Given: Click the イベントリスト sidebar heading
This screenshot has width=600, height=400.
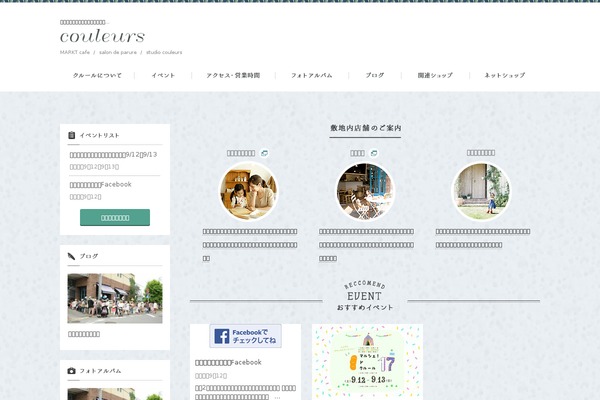Looking at the screenshot, I should (x=99, y=136).
